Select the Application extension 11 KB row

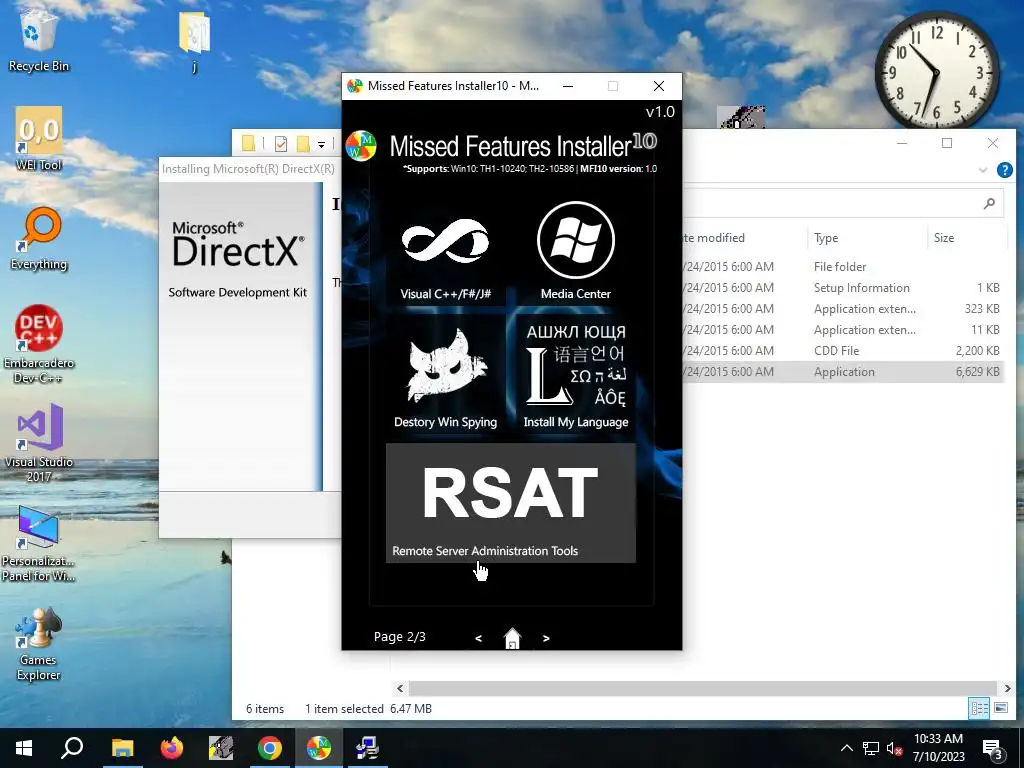[843, 329]
